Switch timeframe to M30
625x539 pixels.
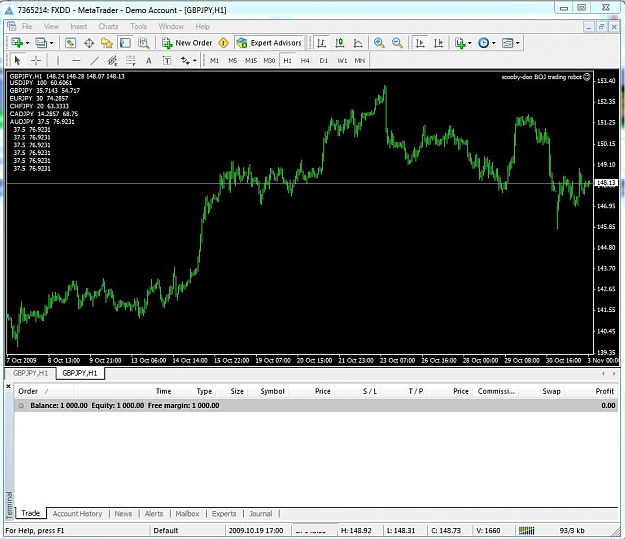pyautogui.click(x=269, y=61)
